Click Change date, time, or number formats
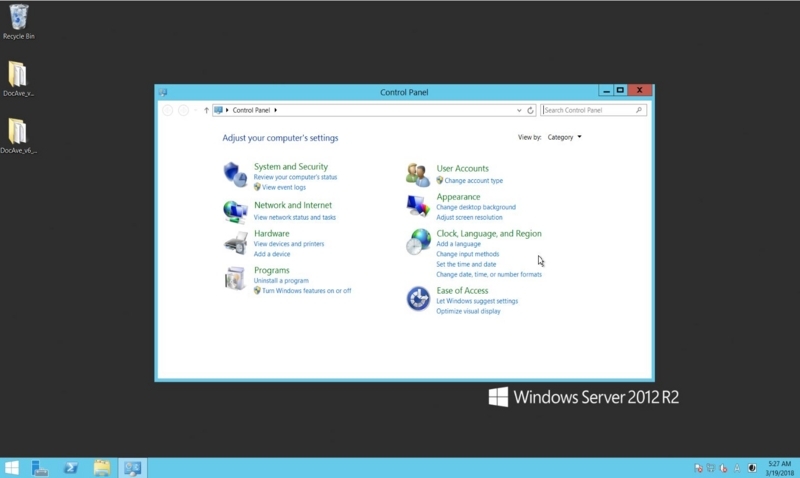Viewport: 800px width, 478px height. tap(489, 274)
